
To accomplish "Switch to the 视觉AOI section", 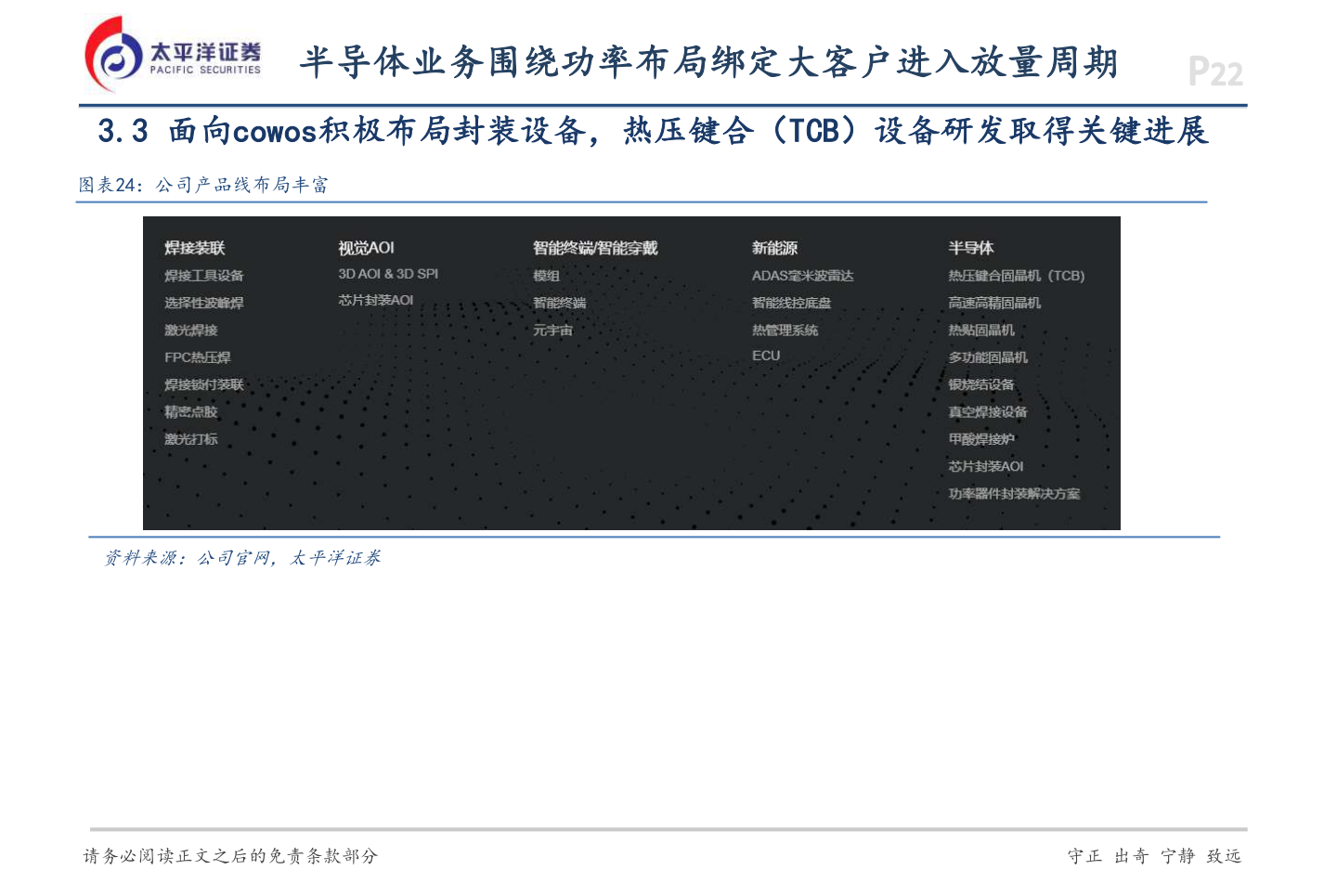I will [366, 247].
